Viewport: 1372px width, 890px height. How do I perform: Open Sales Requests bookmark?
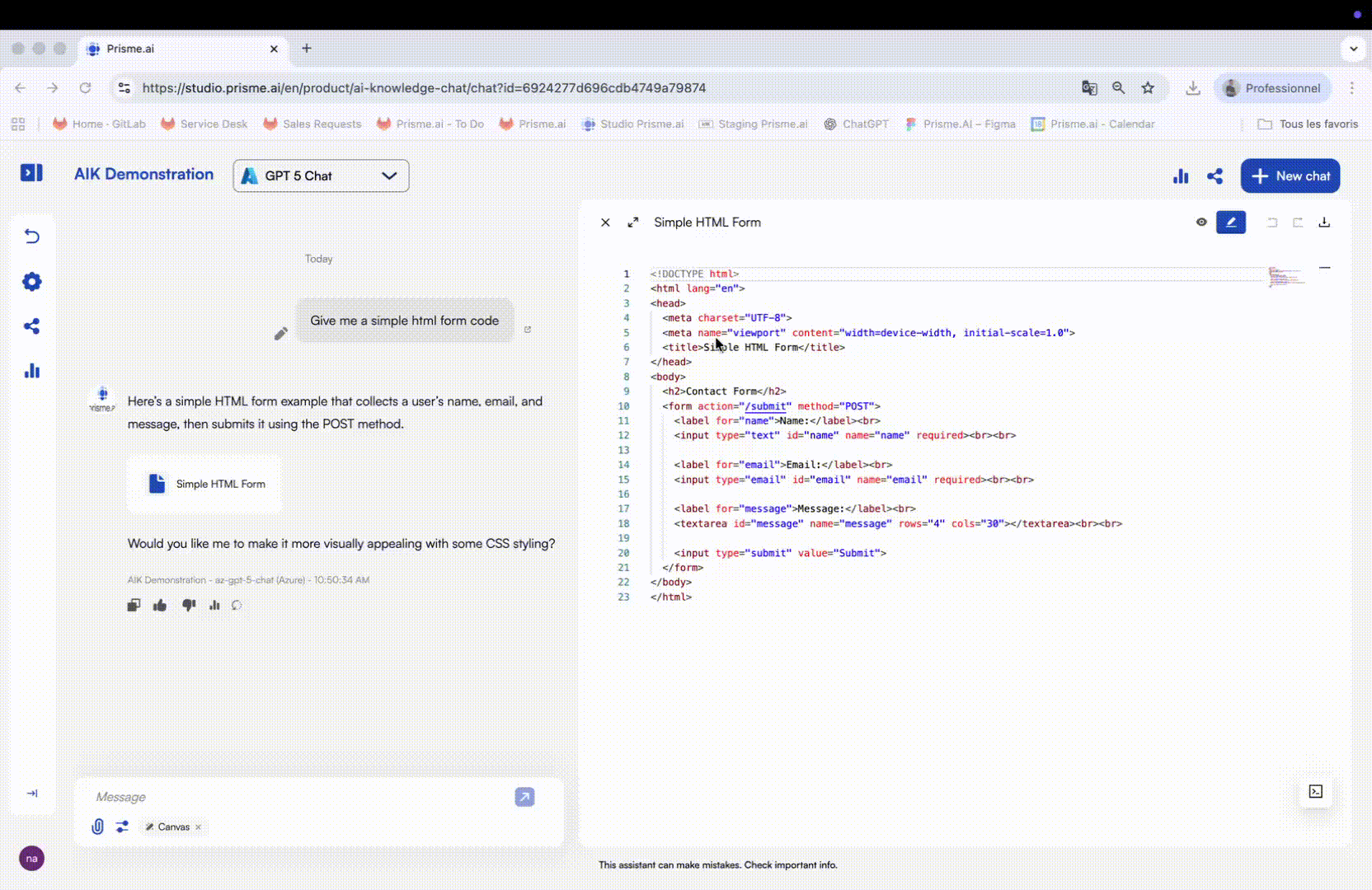312,124
